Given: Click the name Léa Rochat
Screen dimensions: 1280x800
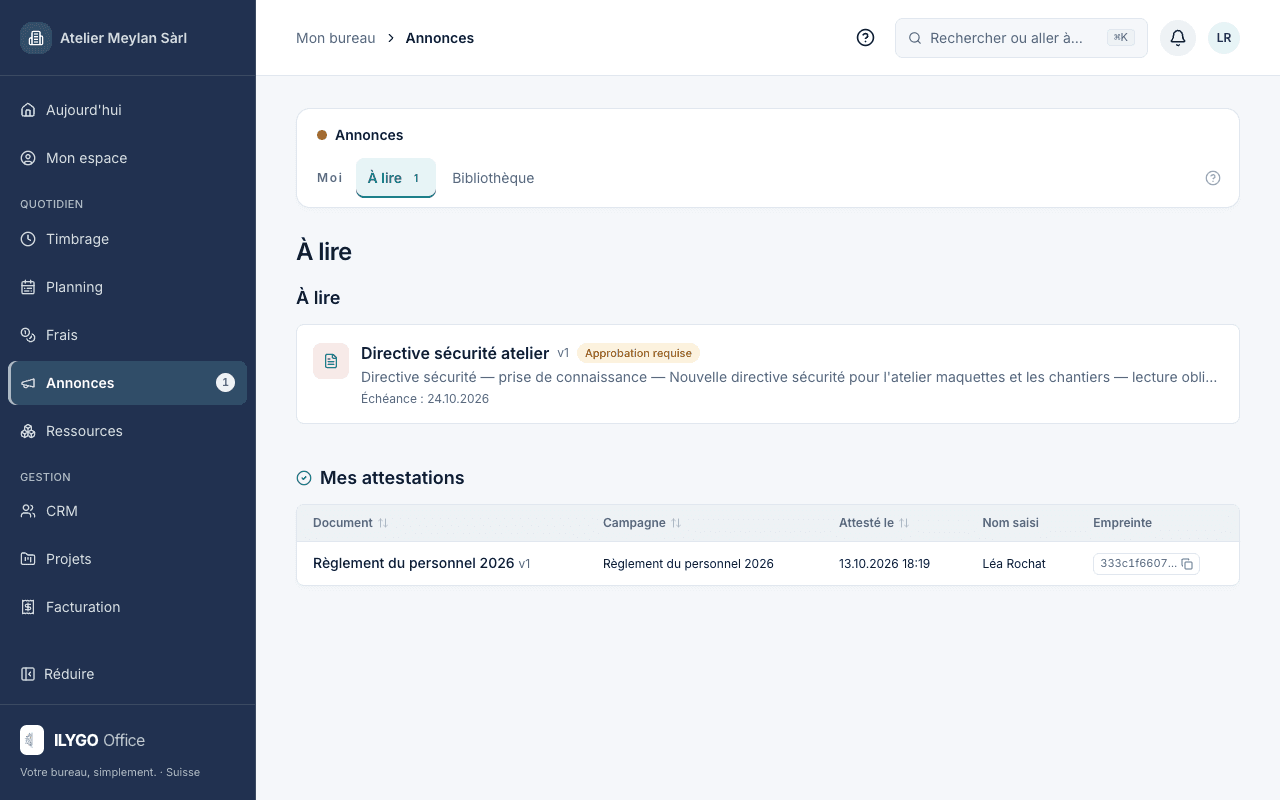Looking at the screenshot, I should [1014, 564].
